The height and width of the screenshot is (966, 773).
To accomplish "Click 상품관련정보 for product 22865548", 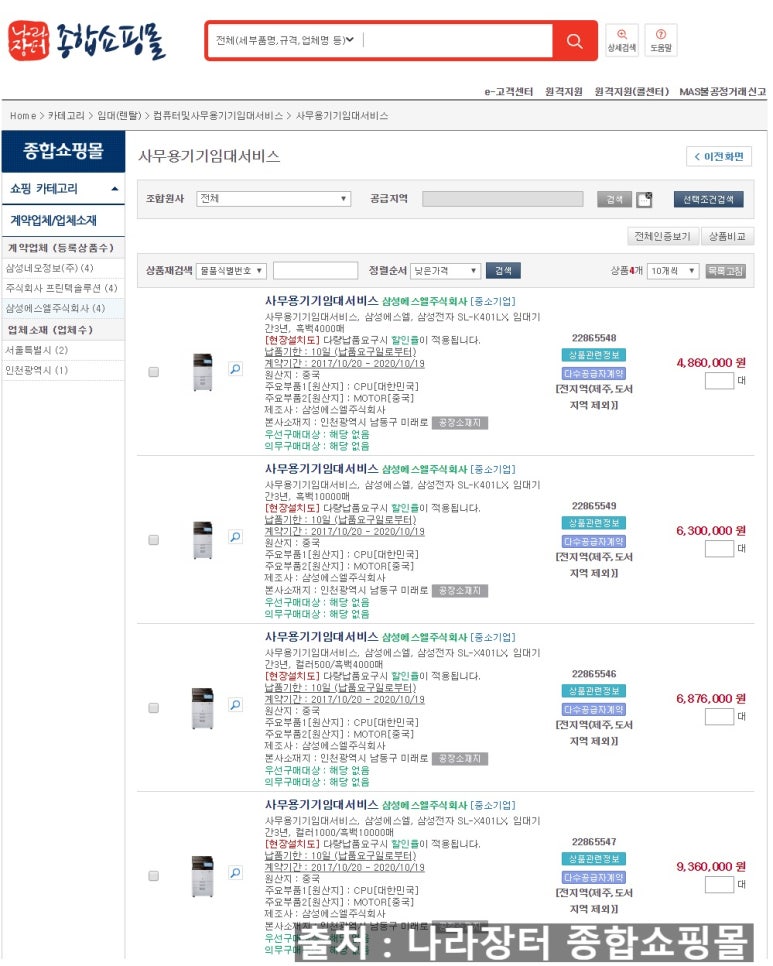I will [x=594, y=355].
